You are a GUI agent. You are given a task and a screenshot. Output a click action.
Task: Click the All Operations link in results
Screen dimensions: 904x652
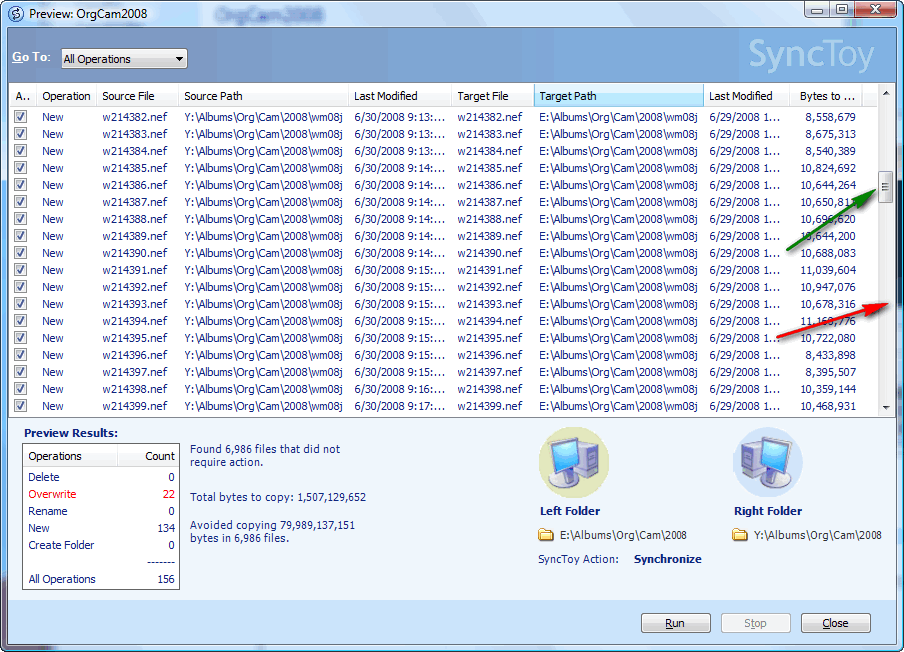62,579
